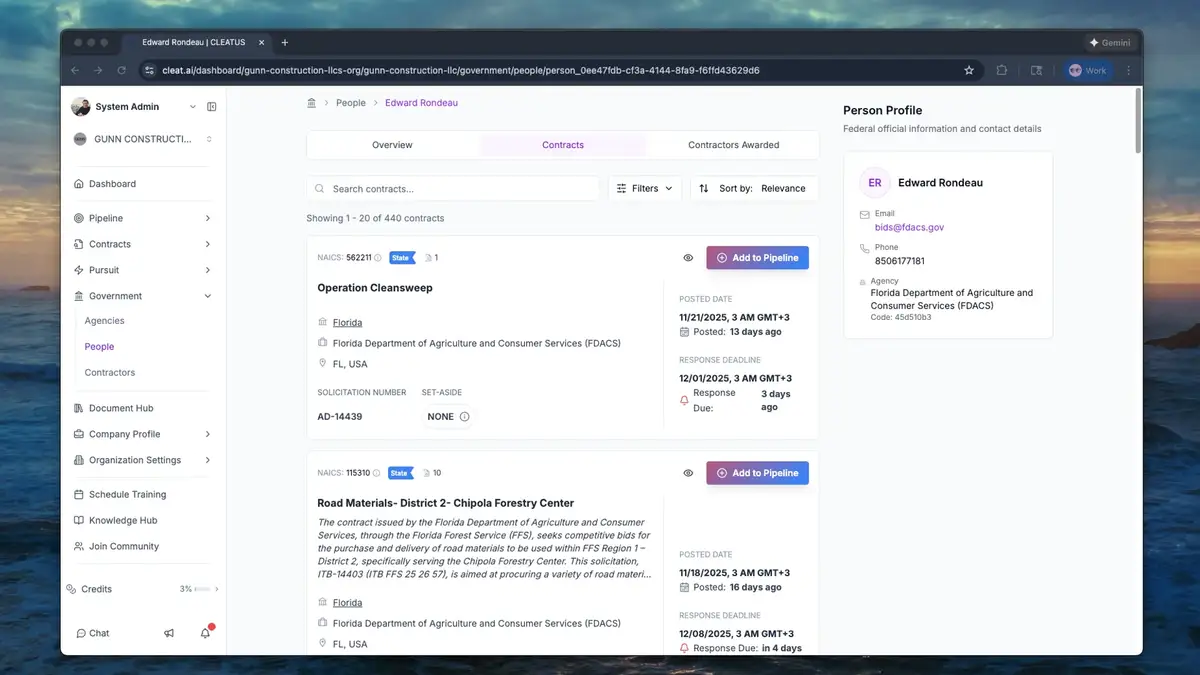Open the System Admin user dropdown
1200x675 pixels.
(x=135, y=107)
